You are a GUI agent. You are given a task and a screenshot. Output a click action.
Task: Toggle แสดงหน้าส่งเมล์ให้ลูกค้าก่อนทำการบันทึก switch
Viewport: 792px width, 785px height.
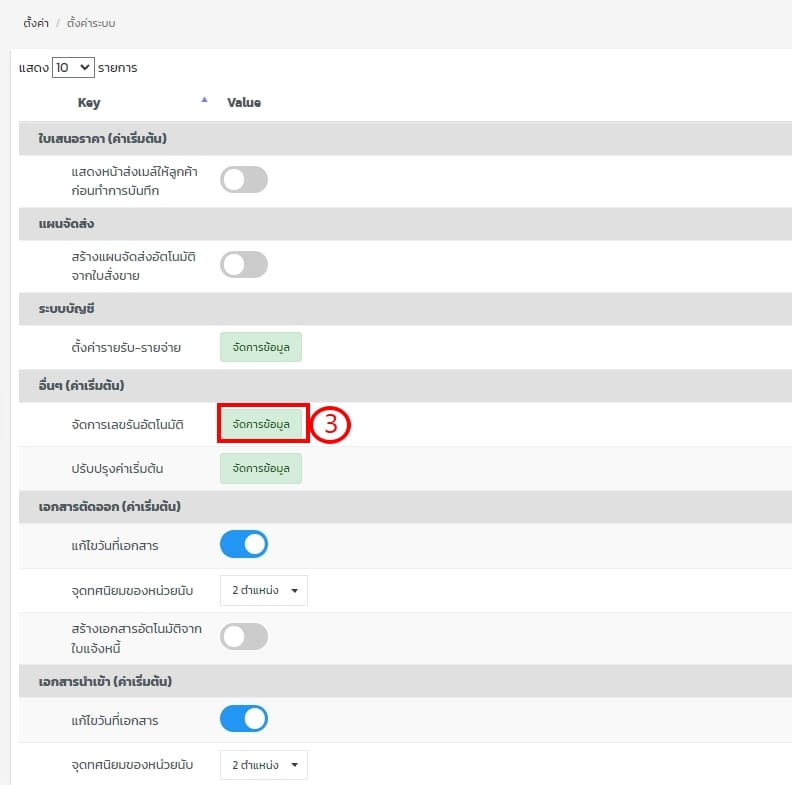pyautogui.click(x=244, y=180)
